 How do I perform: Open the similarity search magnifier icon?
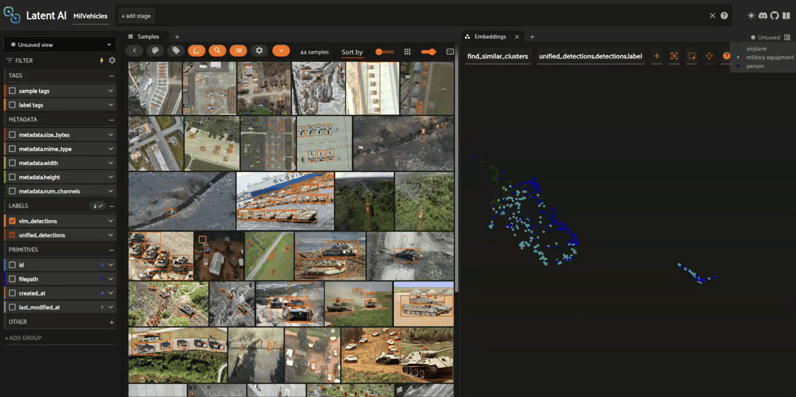(217, 51)
